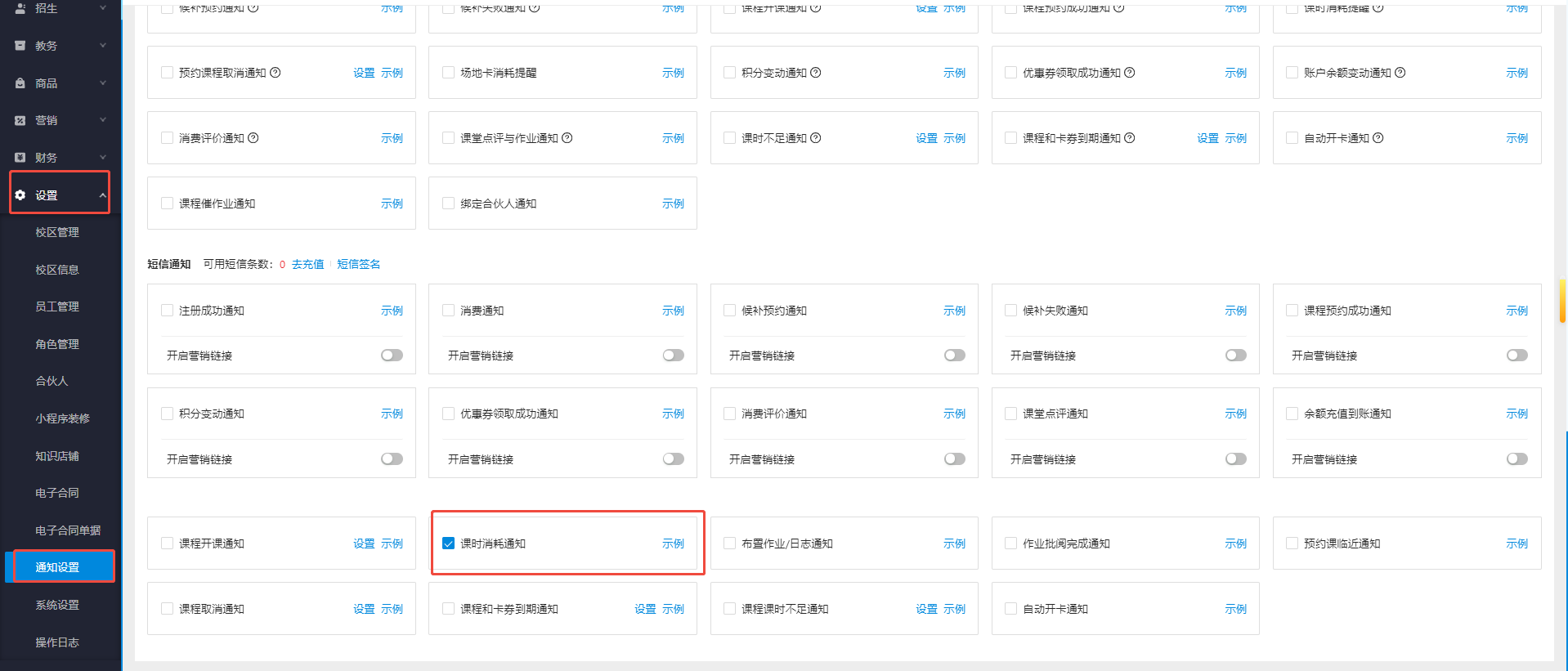
Task: Check the SMS 消费通知 checkbox
Action: [448, 311]
